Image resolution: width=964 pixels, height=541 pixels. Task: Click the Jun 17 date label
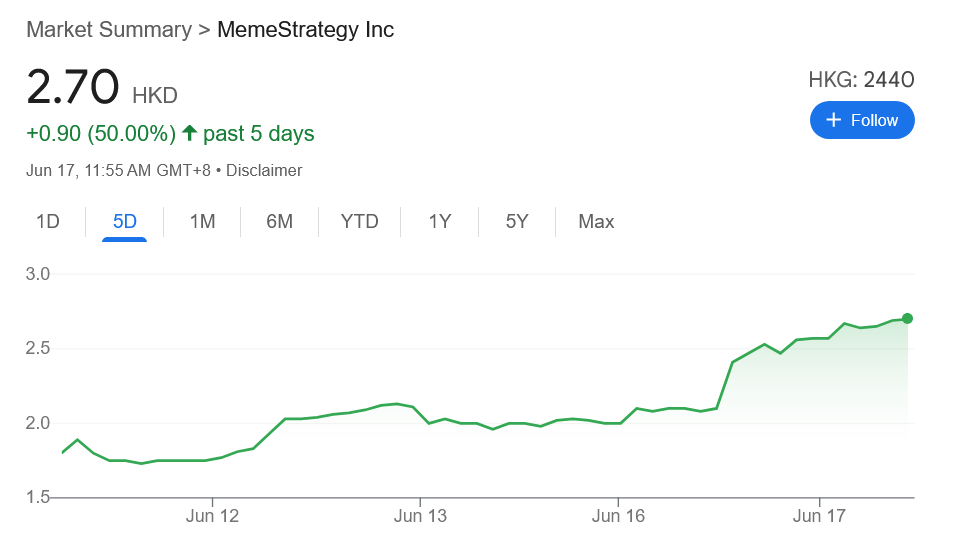(820, 516)
